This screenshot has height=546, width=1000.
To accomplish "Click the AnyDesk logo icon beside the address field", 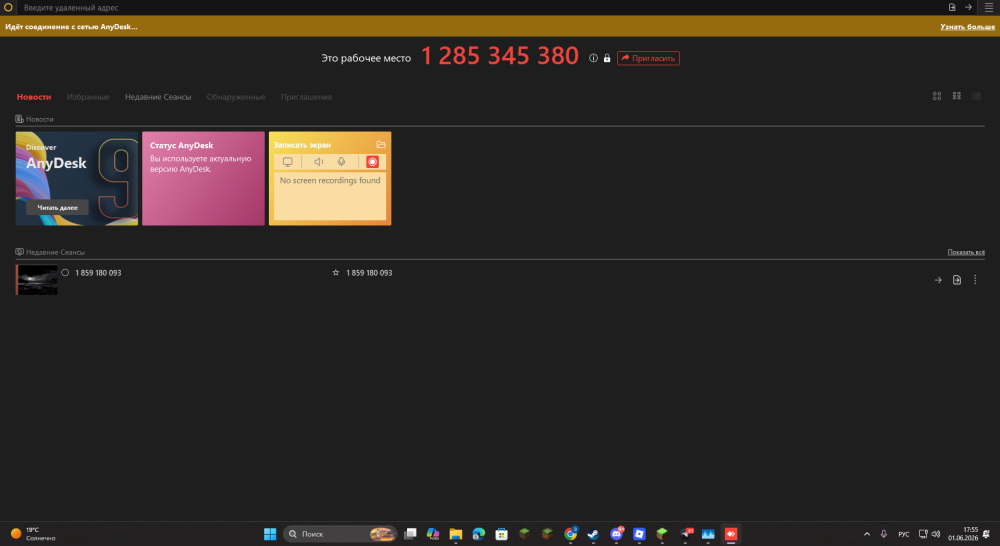I will [8, 8].
